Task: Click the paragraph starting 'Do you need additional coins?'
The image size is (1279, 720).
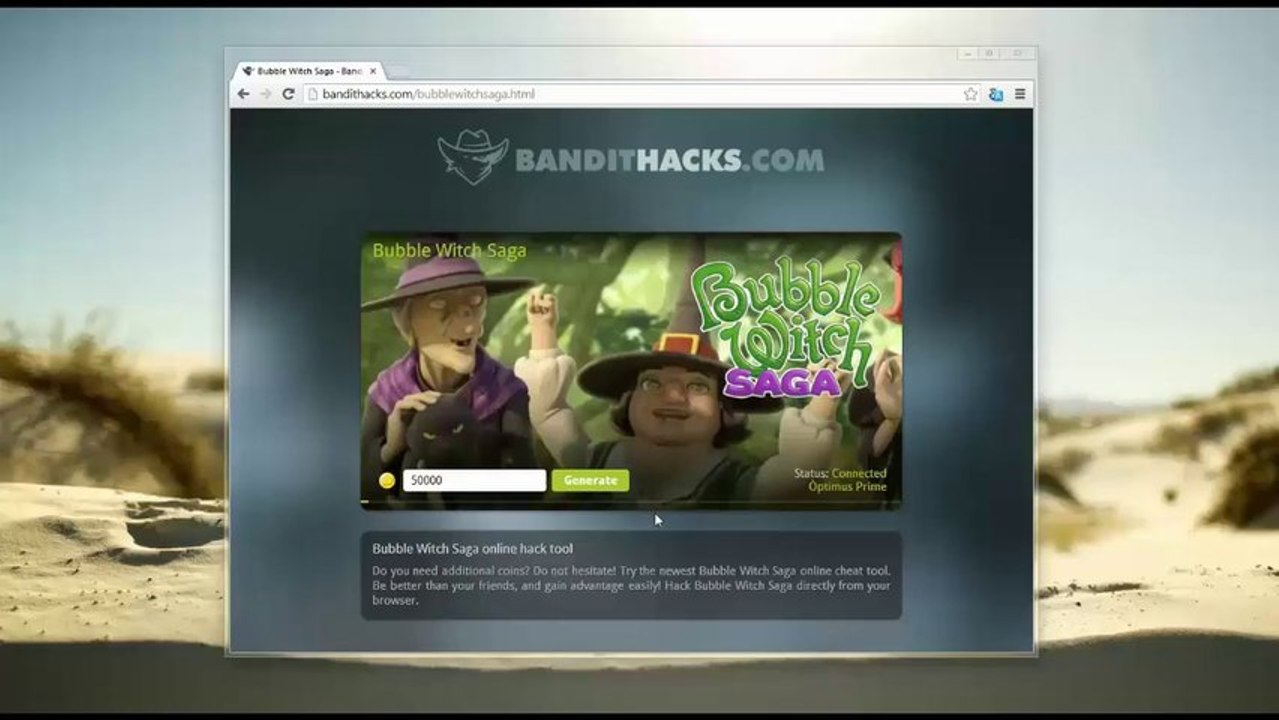Action: (631, 586)
